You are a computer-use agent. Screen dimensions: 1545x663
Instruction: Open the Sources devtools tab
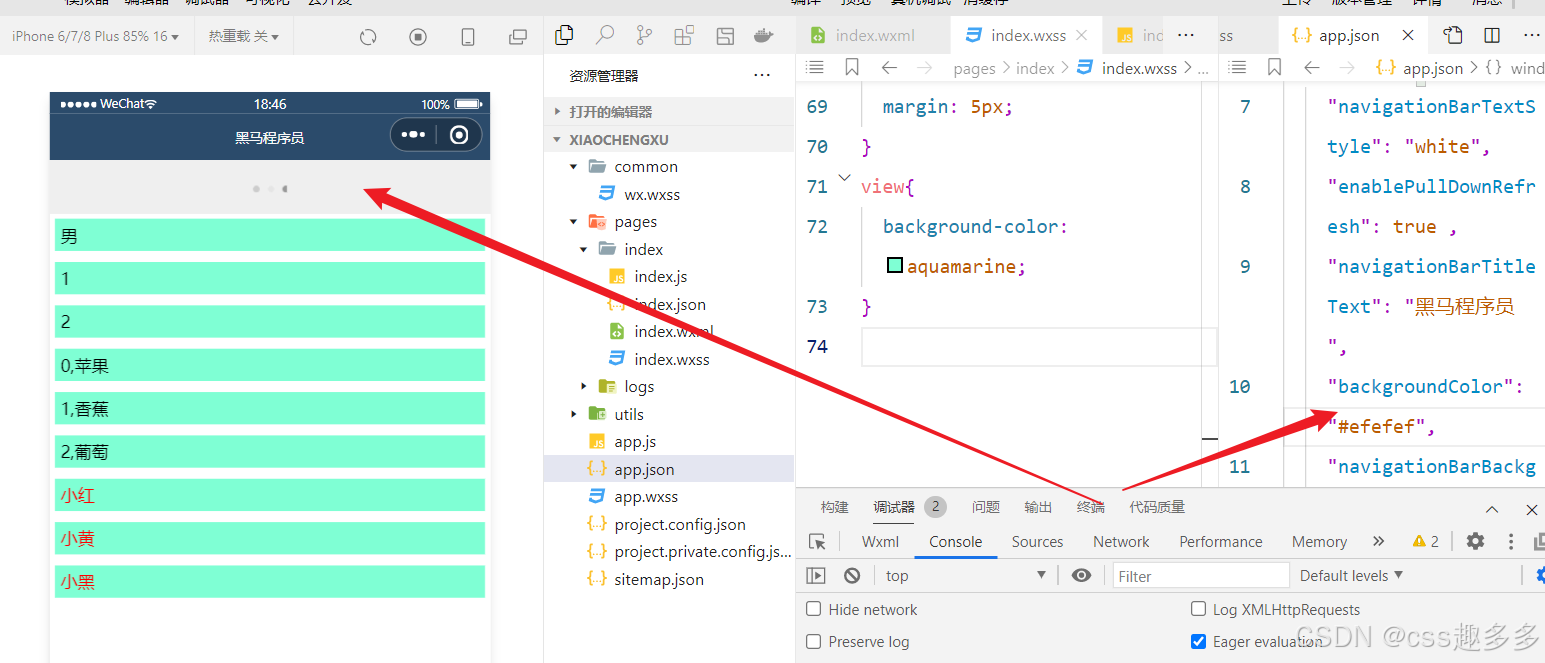[1037, 542]
